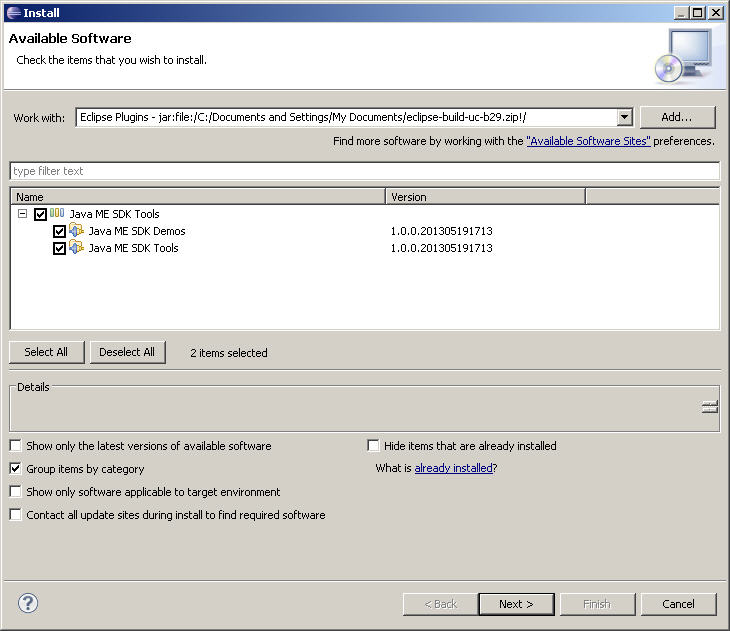Click the Details section expand handle icon

coord(709,407)
